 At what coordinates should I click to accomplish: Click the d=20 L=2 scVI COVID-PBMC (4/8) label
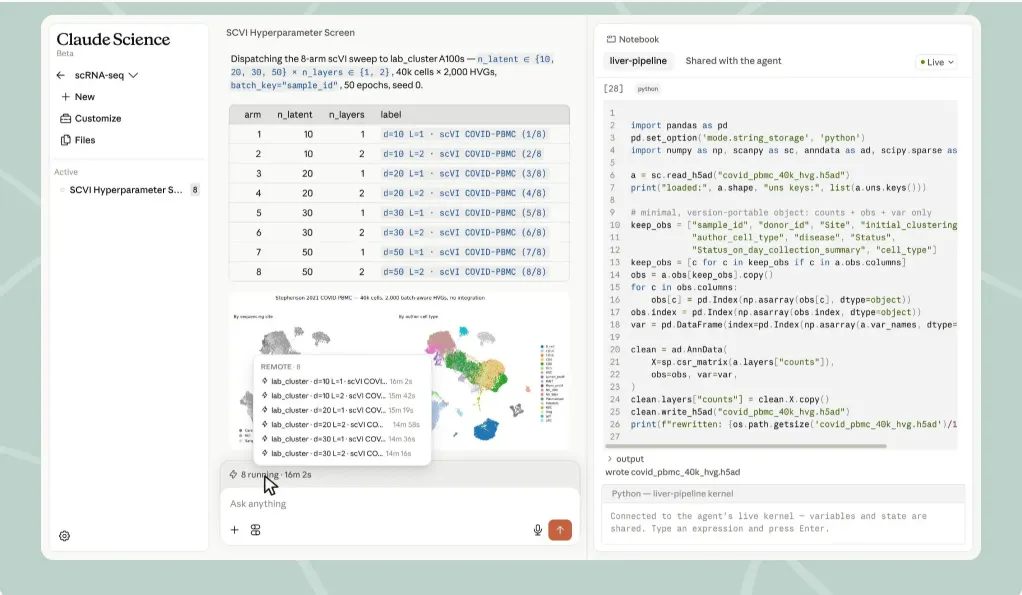464,193
